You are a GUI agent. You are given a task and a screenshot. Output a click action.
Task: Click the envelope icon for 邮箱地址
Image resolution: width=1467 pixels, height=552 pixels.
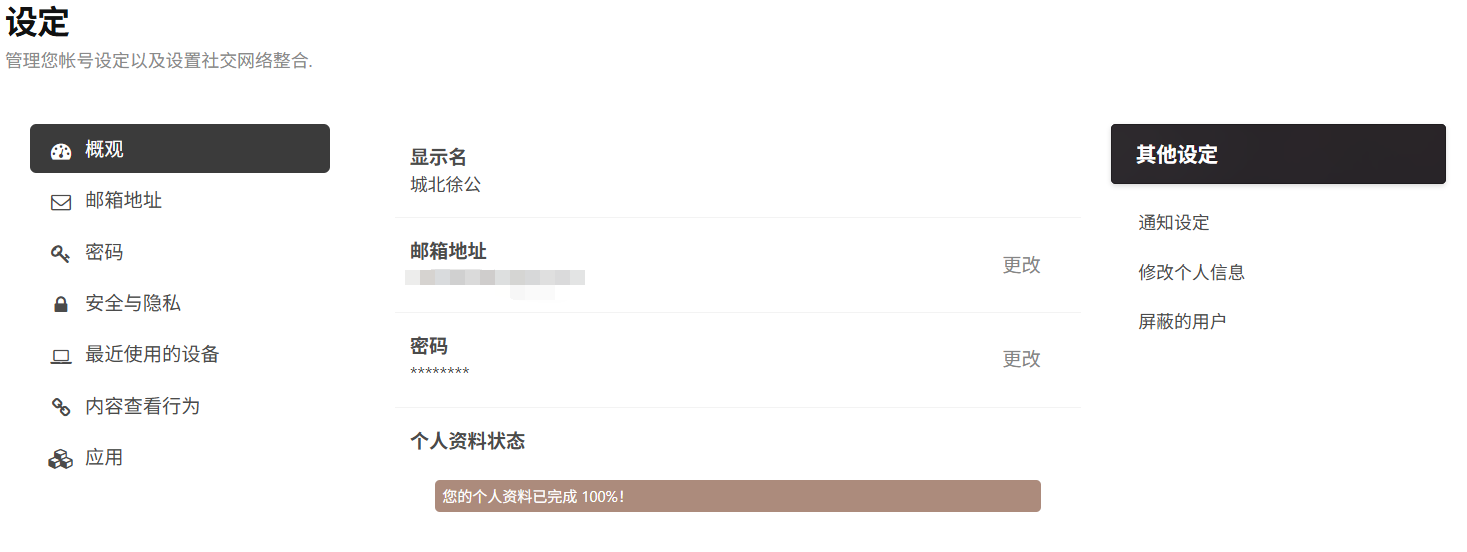(61, 202)
